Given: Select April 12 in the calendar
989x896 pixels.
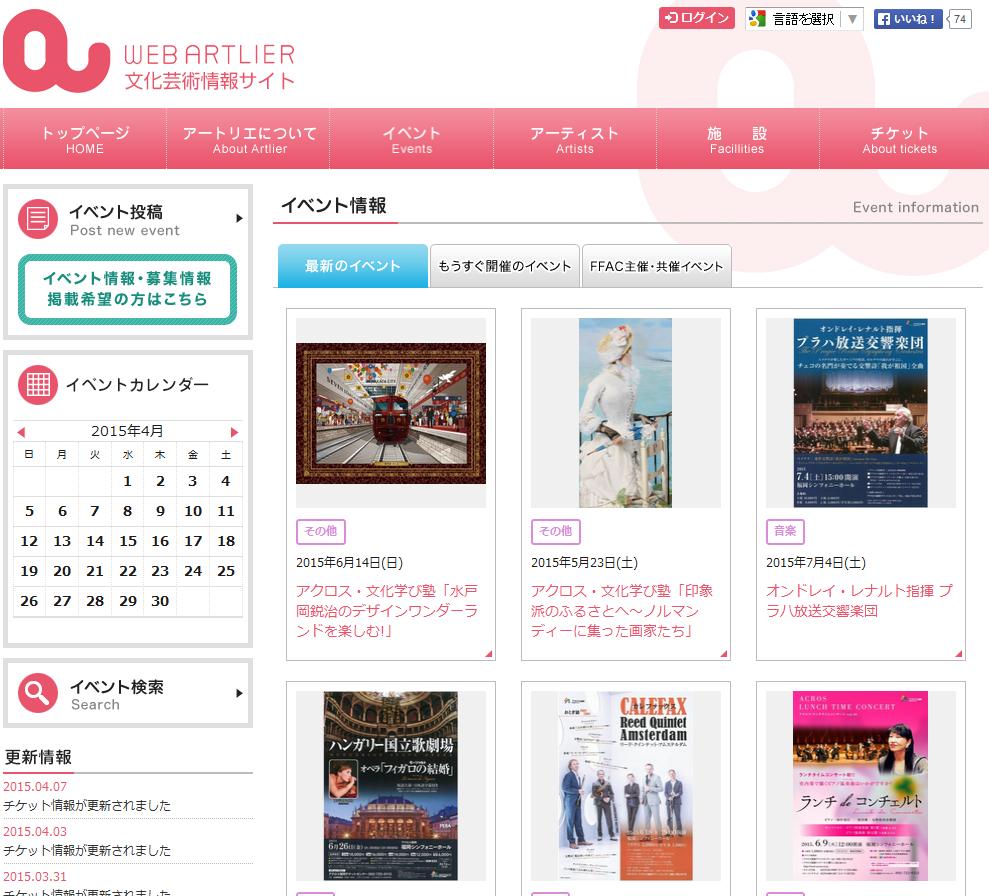Looking at the screenshot, I should tap(29, 541).
